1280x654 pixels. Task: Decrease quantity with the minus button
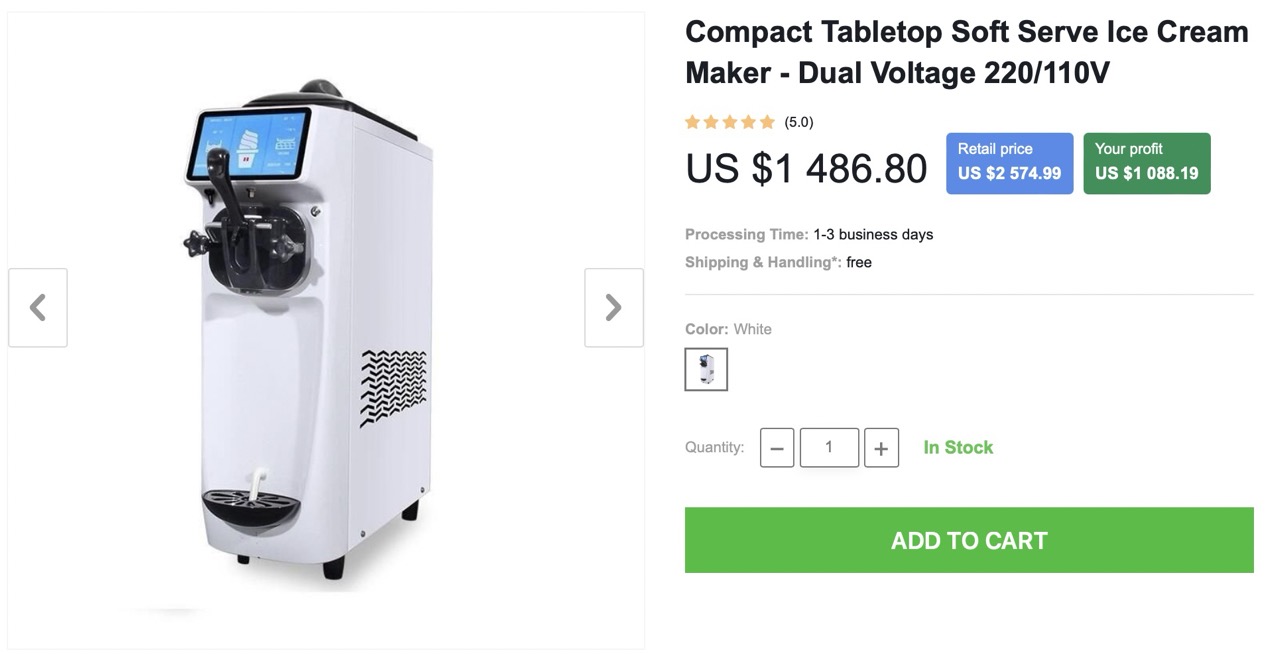point(777,448)
